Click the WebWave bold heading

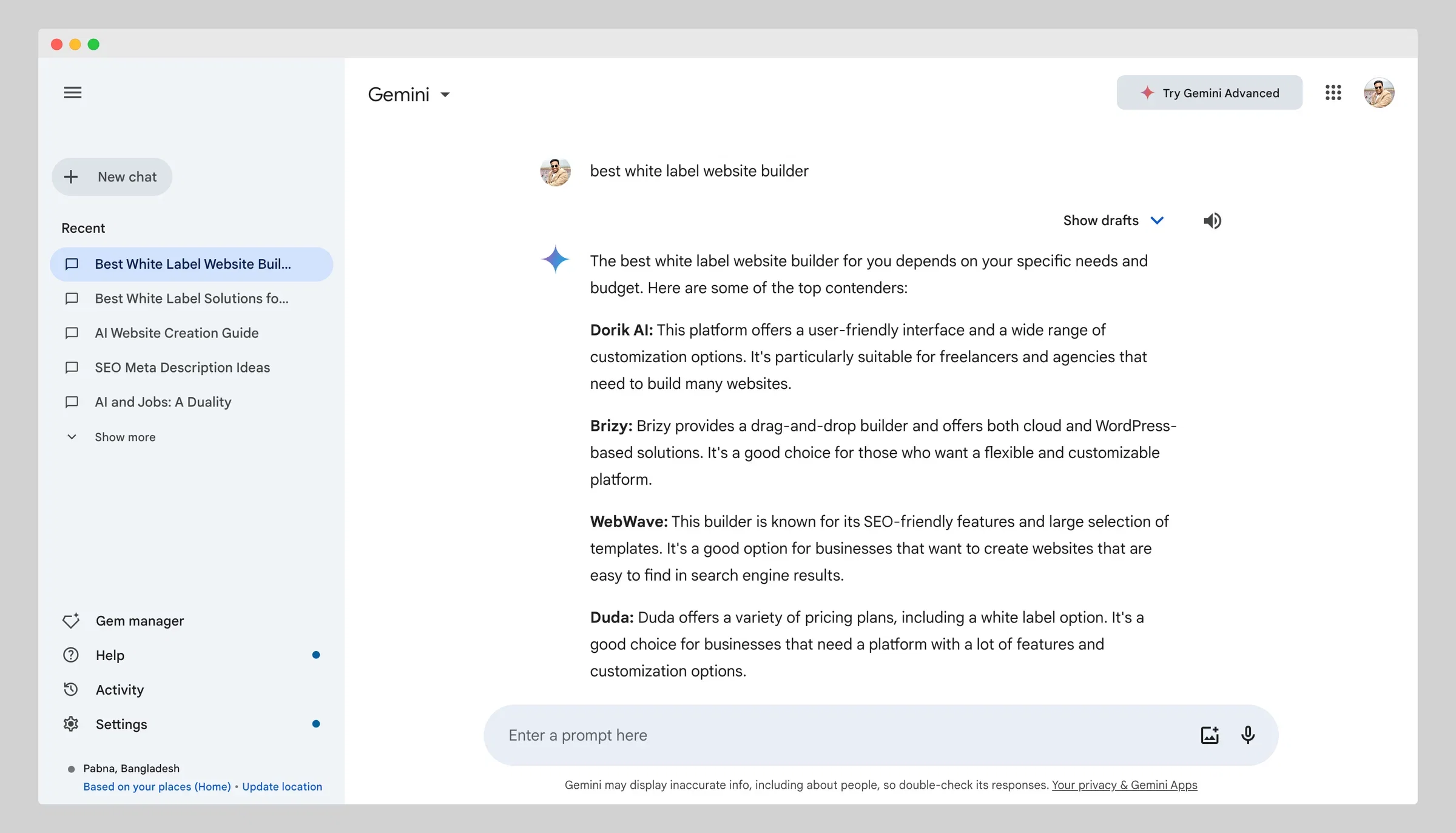pyautogui.click(x=629, y=522)
